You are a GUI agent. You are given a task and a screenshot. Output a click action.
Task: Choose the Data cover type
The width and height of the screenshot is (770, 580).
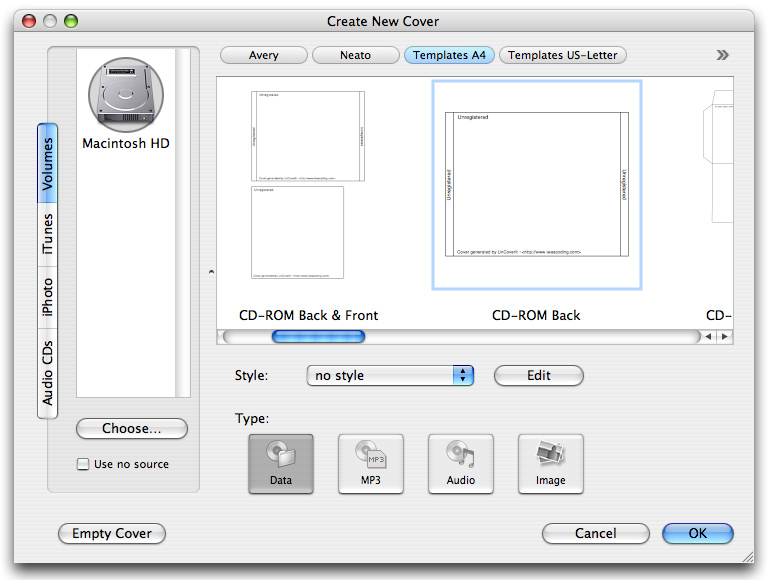281,464
